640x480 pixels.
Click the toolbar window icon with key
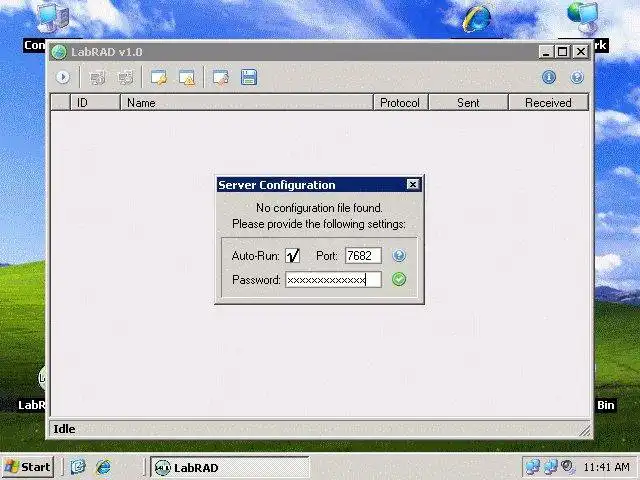click(158, 77)
